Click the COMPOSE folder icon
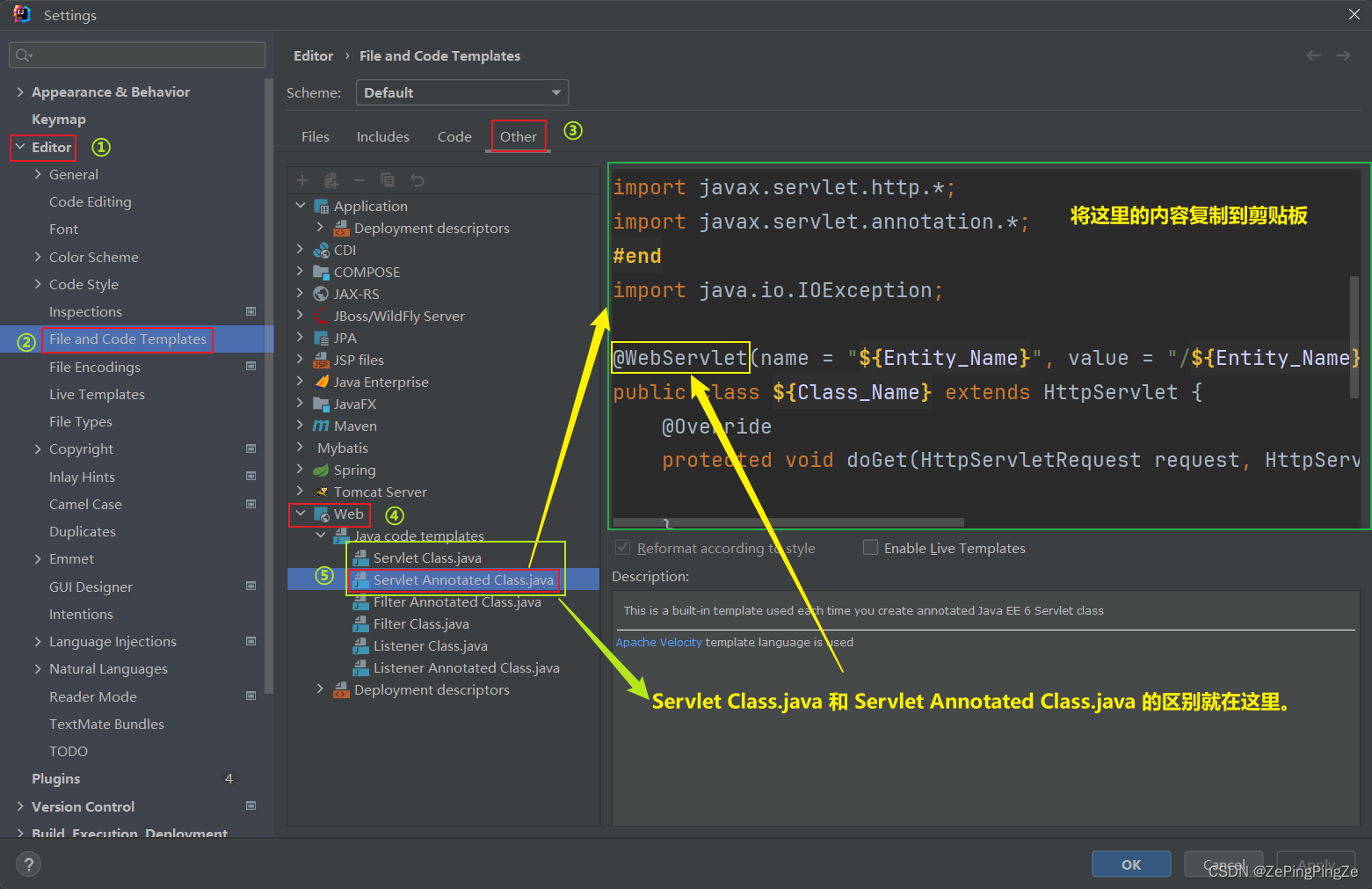The width and height of the screenshot is (1372, 889). coord(322,273)
